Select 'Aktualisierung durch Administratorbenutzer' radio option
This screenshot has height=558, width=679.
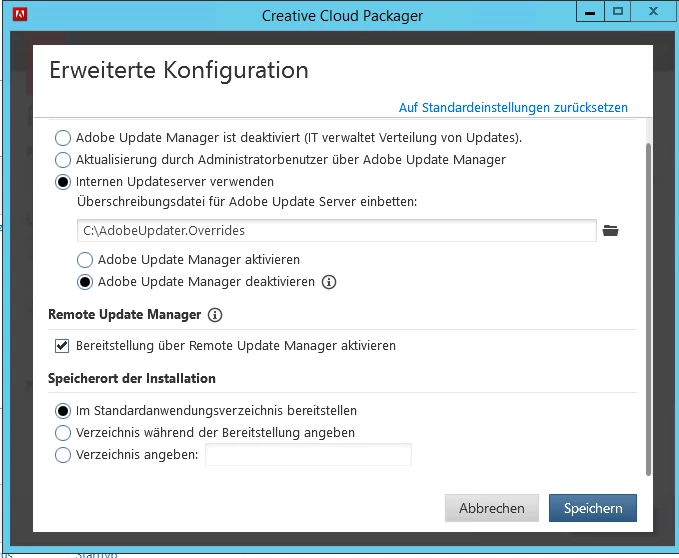click(x=63, y=160)
